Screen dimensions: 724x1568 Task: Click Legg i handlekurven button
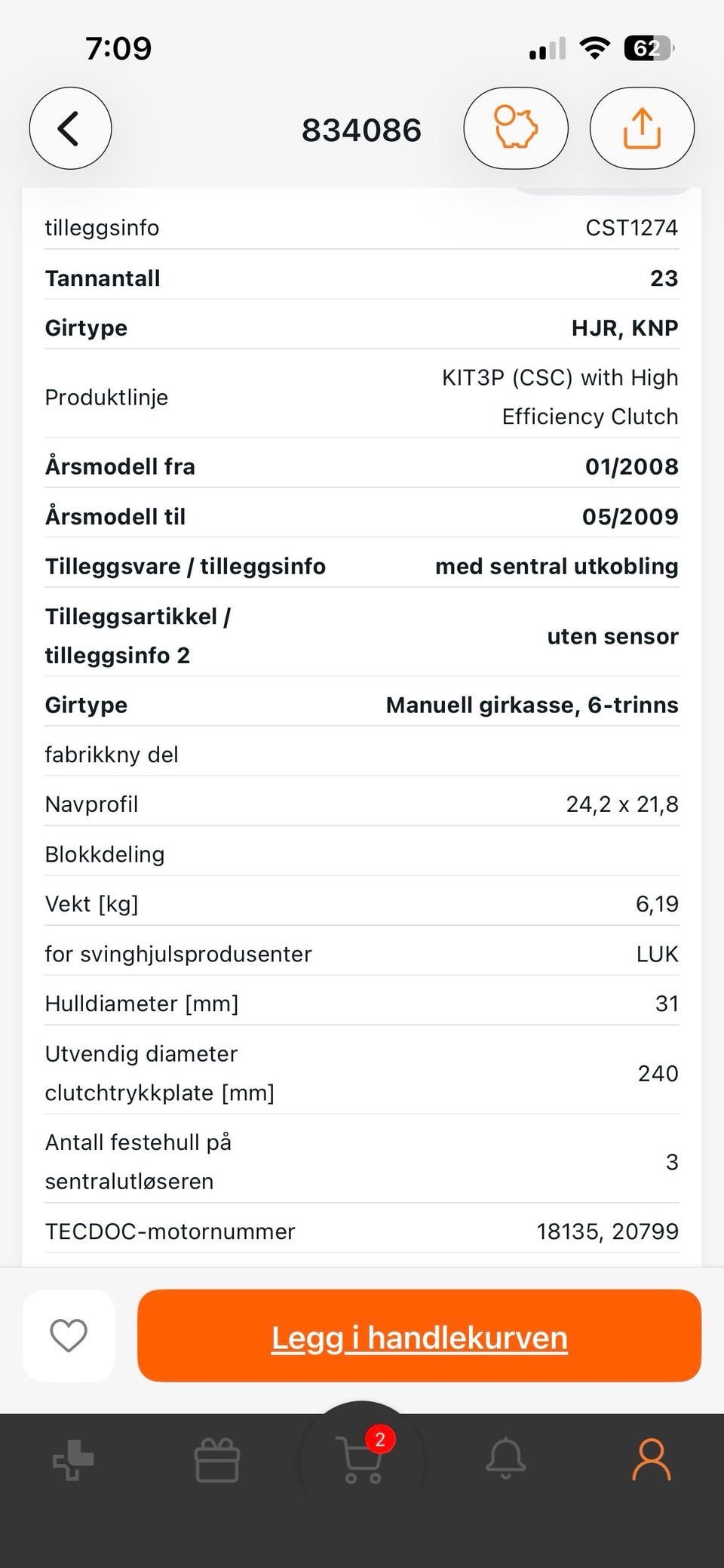pos(419,1336)
